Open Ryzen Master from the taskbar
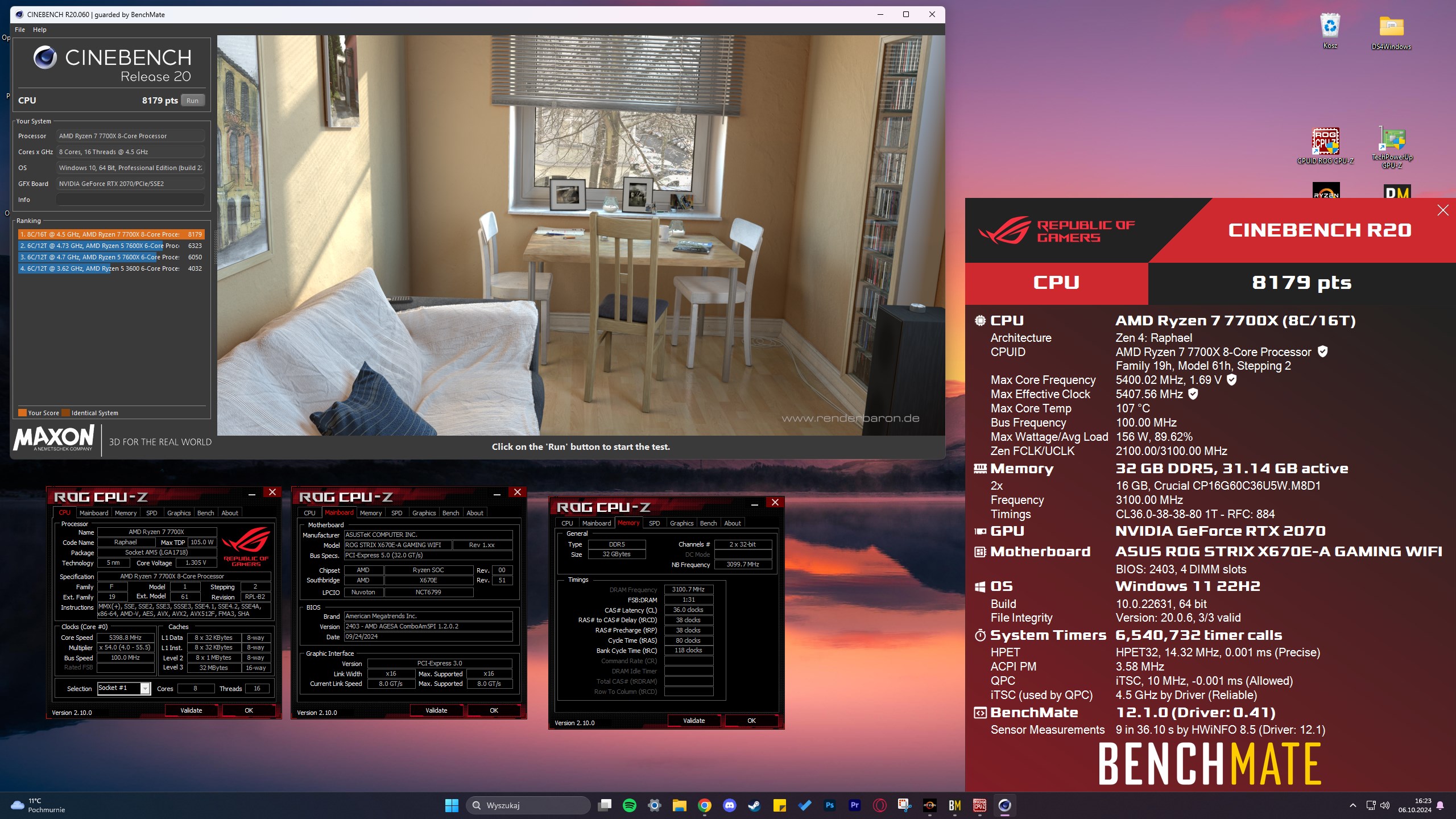The width and height of the screenshot is (1456, 819). (x=930, y=805)
